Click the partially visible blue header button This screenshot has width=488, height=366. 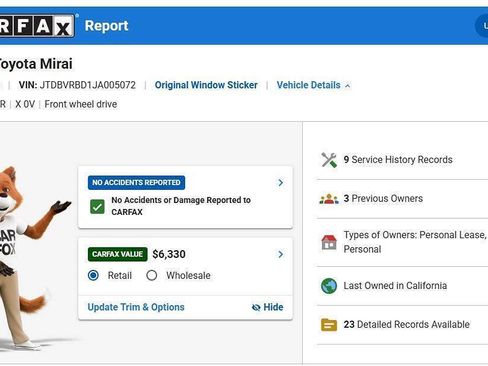pos(482,26)
